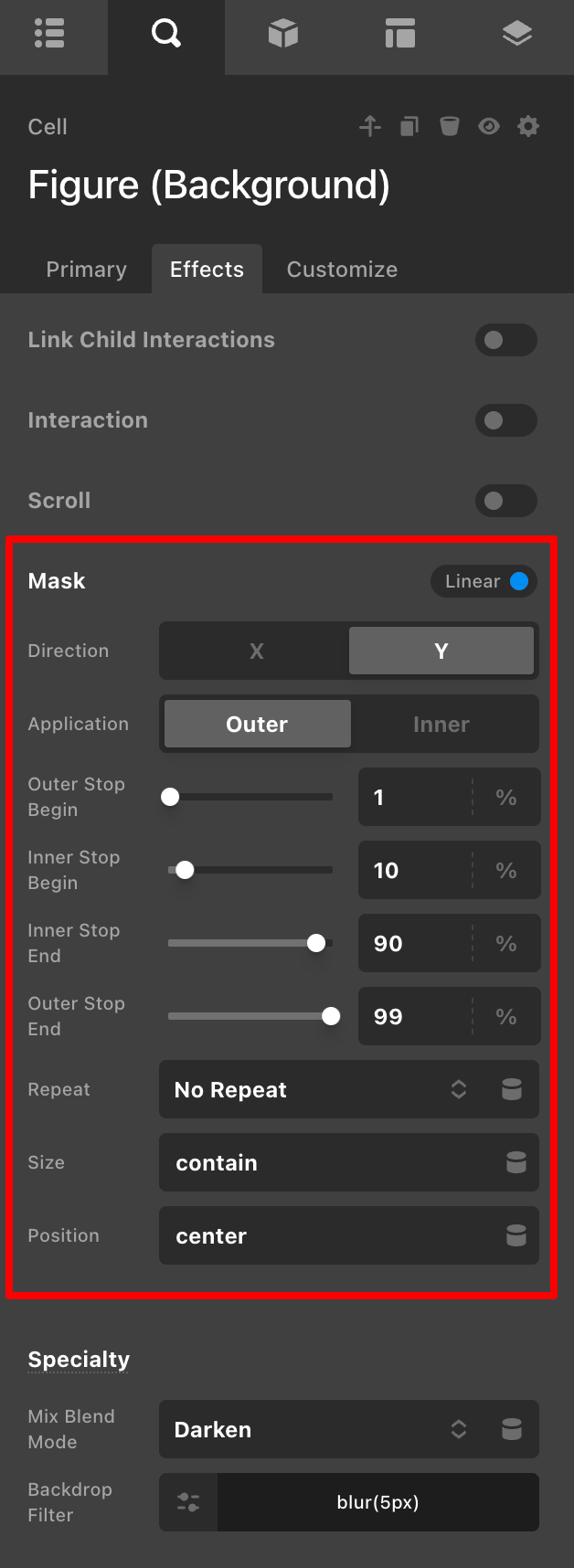574x1568 pixels.
Task: Open the layout templates icon
Action: (400, 35)
